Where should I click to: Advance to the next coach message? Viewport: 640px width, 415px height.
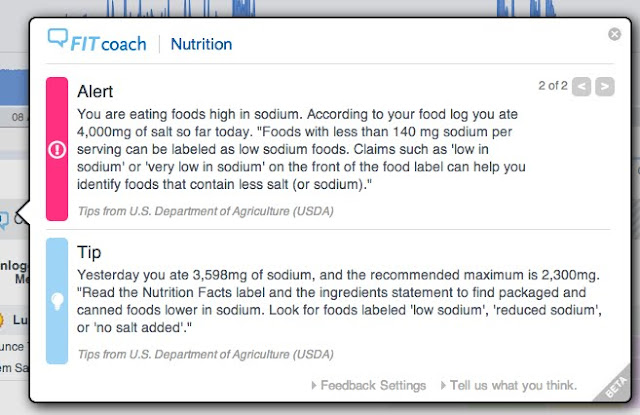[x=604, y=87]
